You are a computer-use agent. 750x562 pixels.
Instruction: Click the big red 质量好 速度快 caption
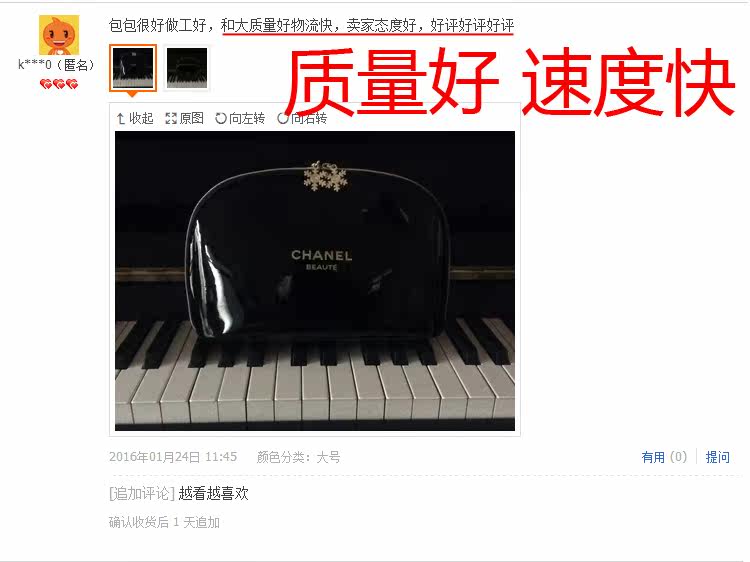click(x=509, y=82)
